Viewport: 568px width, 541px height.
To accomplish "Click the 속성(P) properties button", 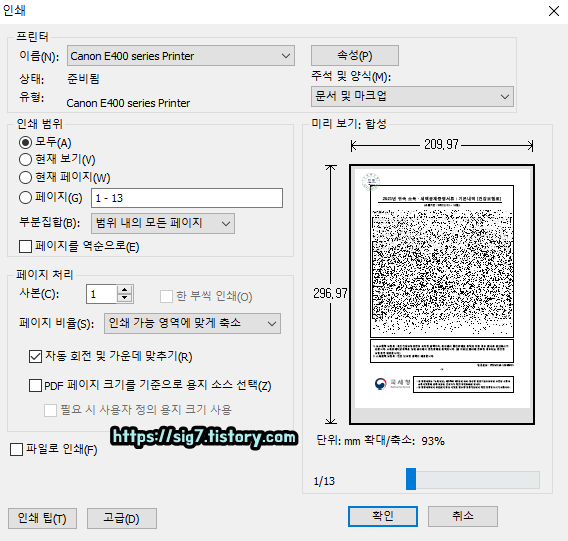I will pos(355,55).
